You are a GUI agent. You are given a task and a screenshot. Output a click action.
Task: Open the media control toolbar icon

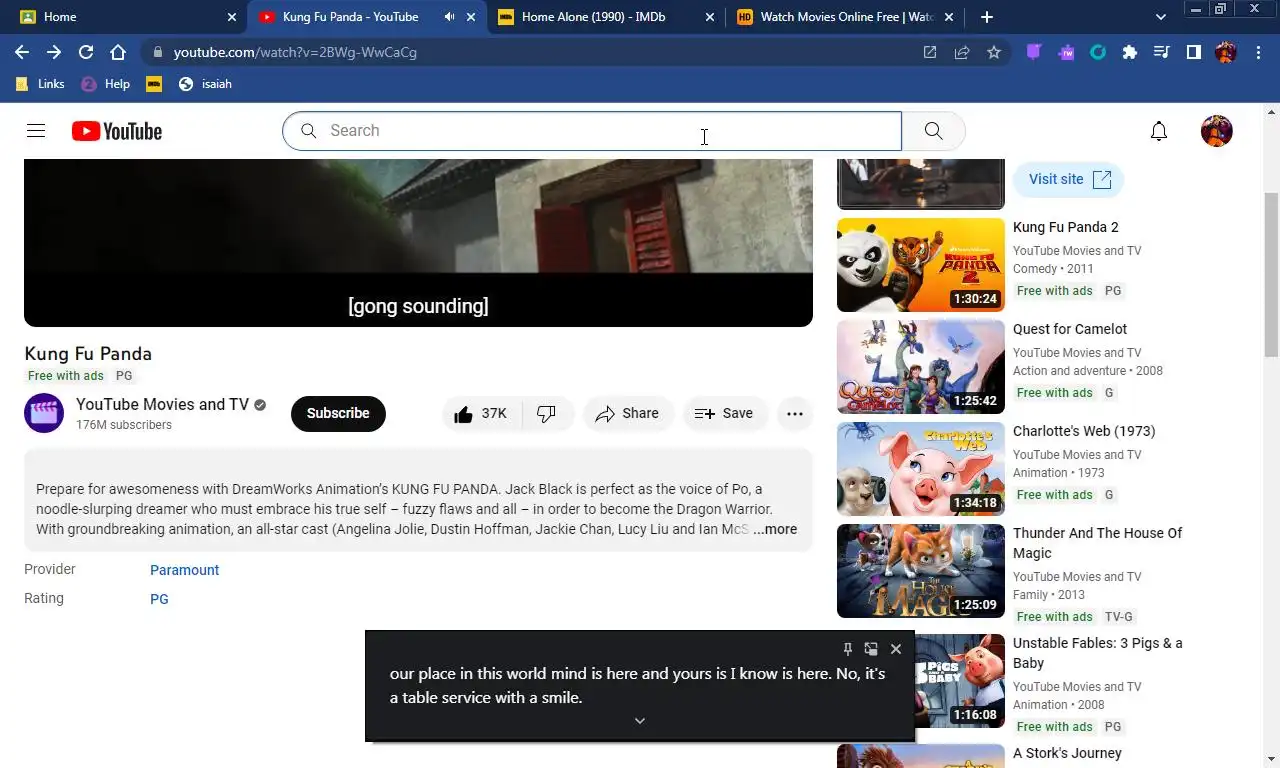point(1162,52)
